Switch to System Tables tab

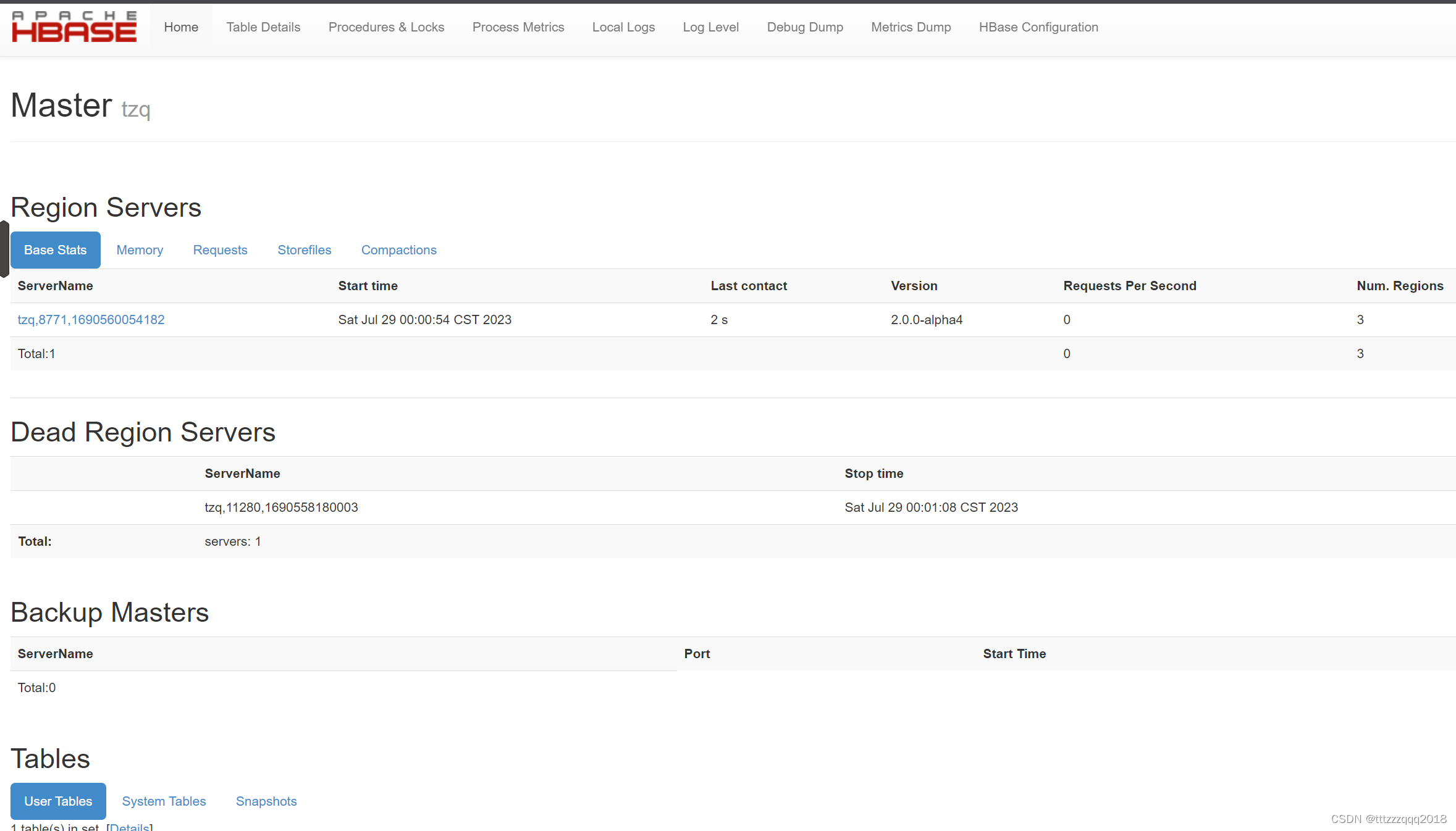[x=163, y=800]
